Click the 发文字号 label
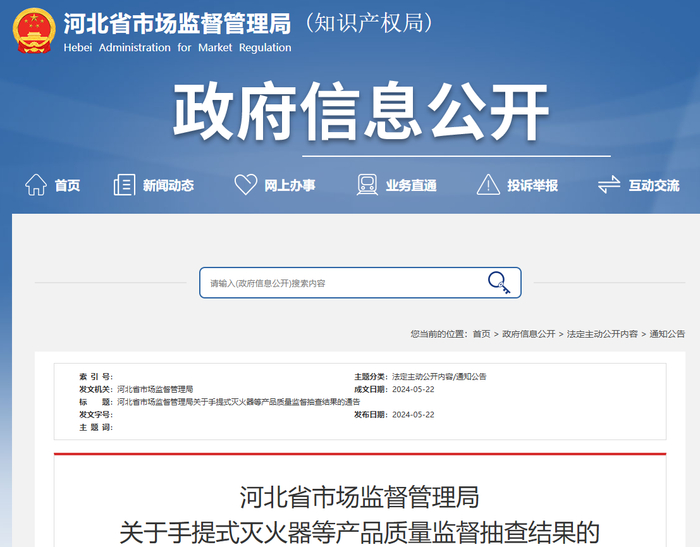Image resolution: width=700 pixels, height=547 pixels. (96, 415)
